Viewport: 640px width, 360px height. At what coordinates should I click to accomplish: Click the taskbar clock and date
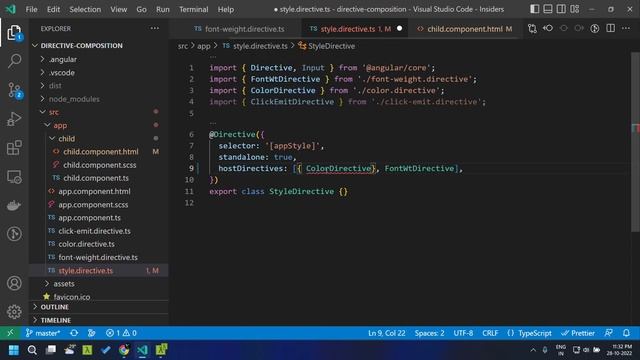619,350
